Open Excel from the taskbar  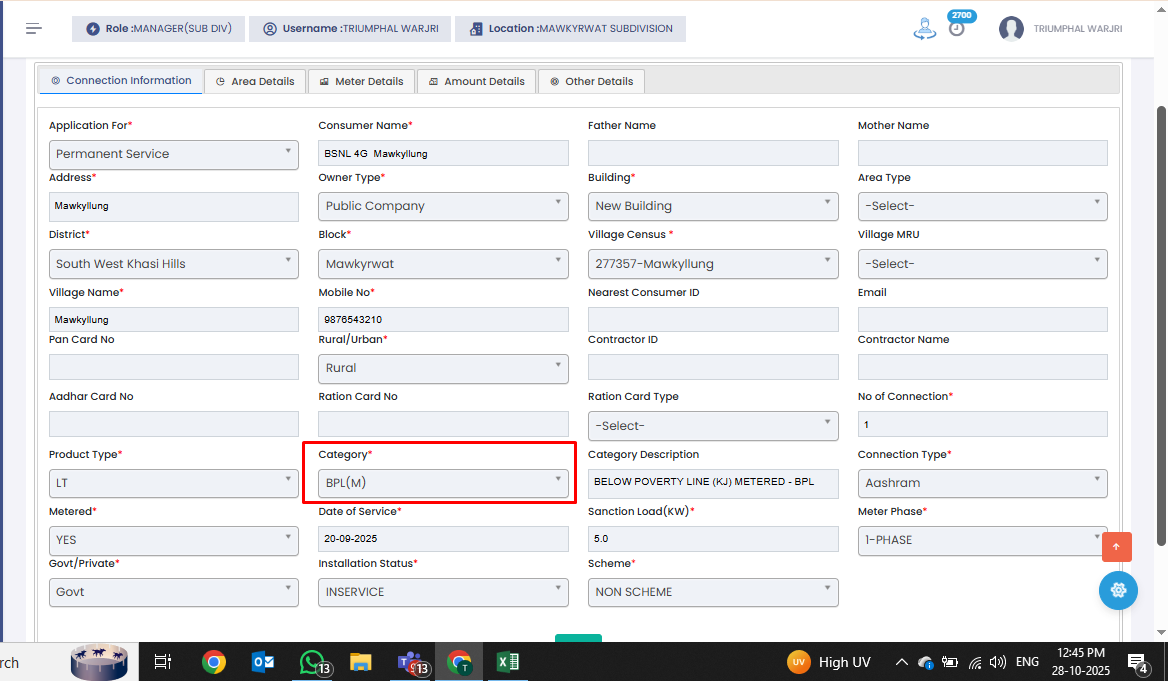(x=508, y=662)
